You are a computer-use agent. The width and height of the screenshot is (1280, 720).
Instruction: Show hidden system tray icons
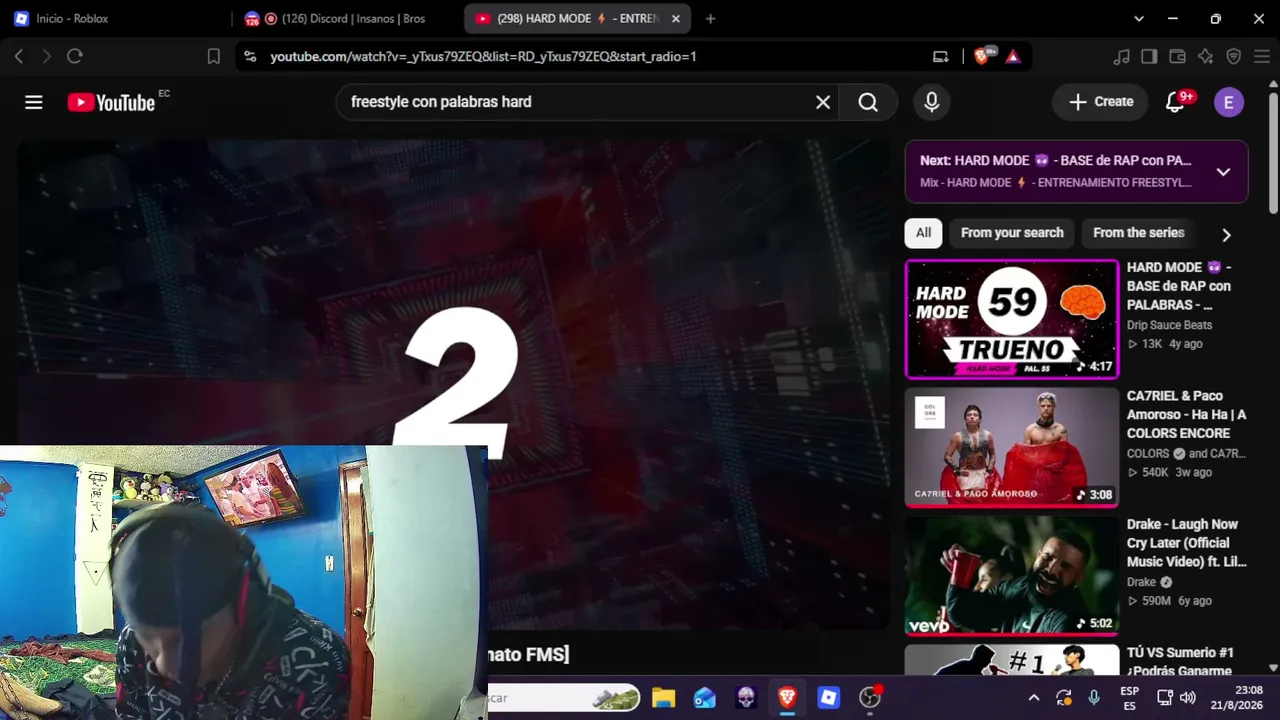tap(1033, 698)
